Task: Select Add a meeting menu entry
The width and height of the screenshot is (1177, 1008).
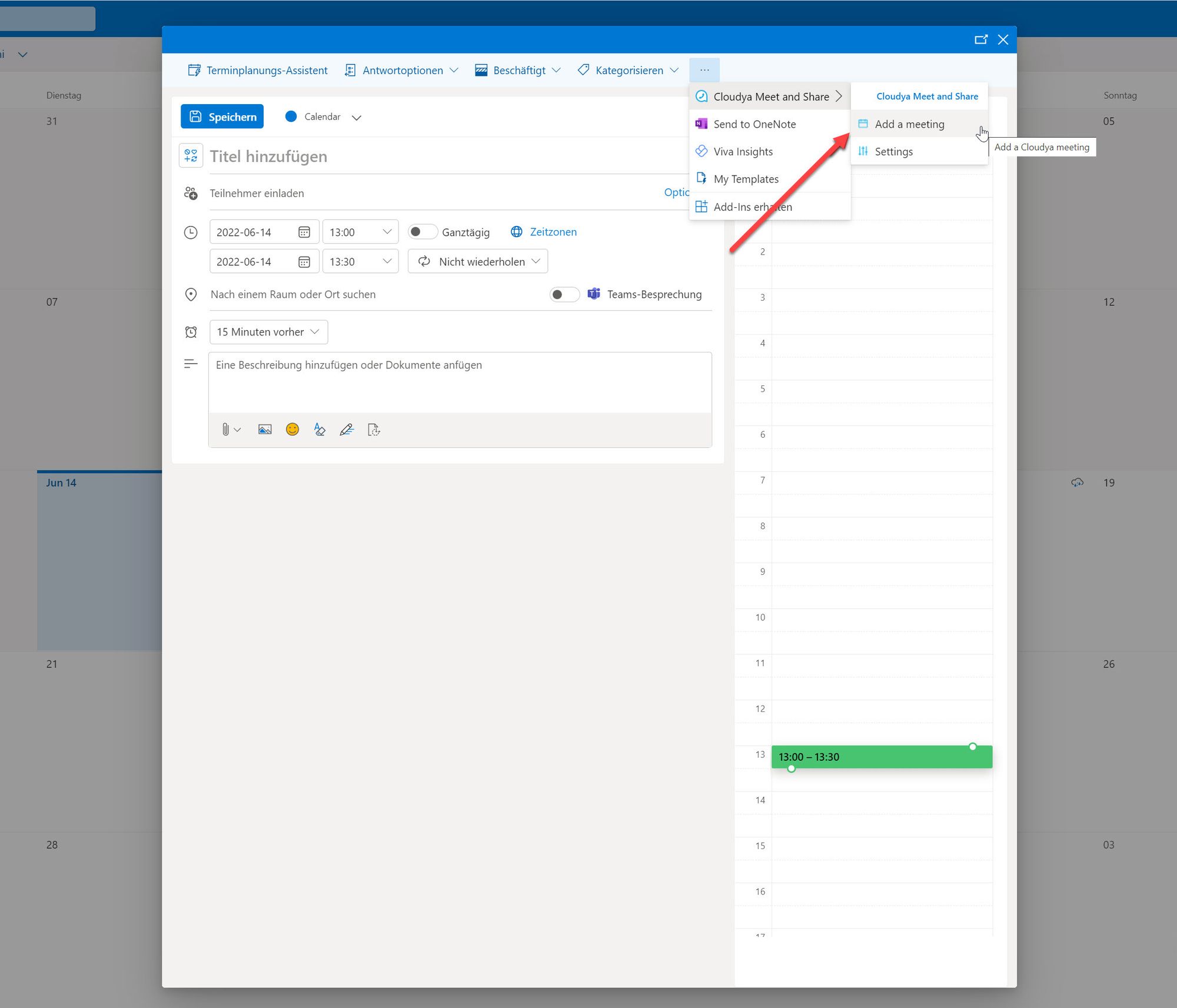Action: [x=909, y=124]
